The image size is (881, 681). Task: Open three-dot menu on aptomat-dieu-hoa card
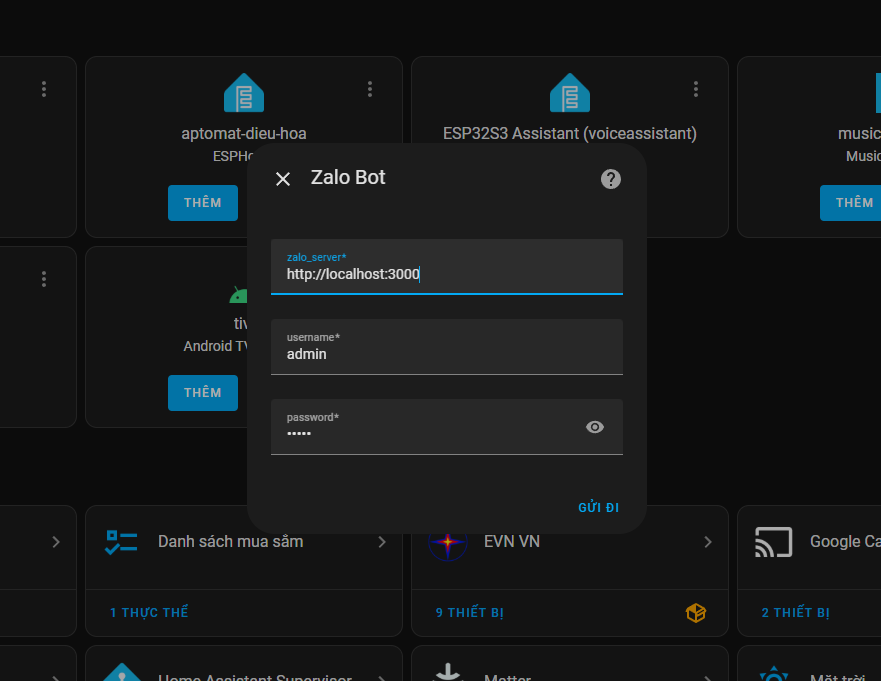(x=370, y=89)
